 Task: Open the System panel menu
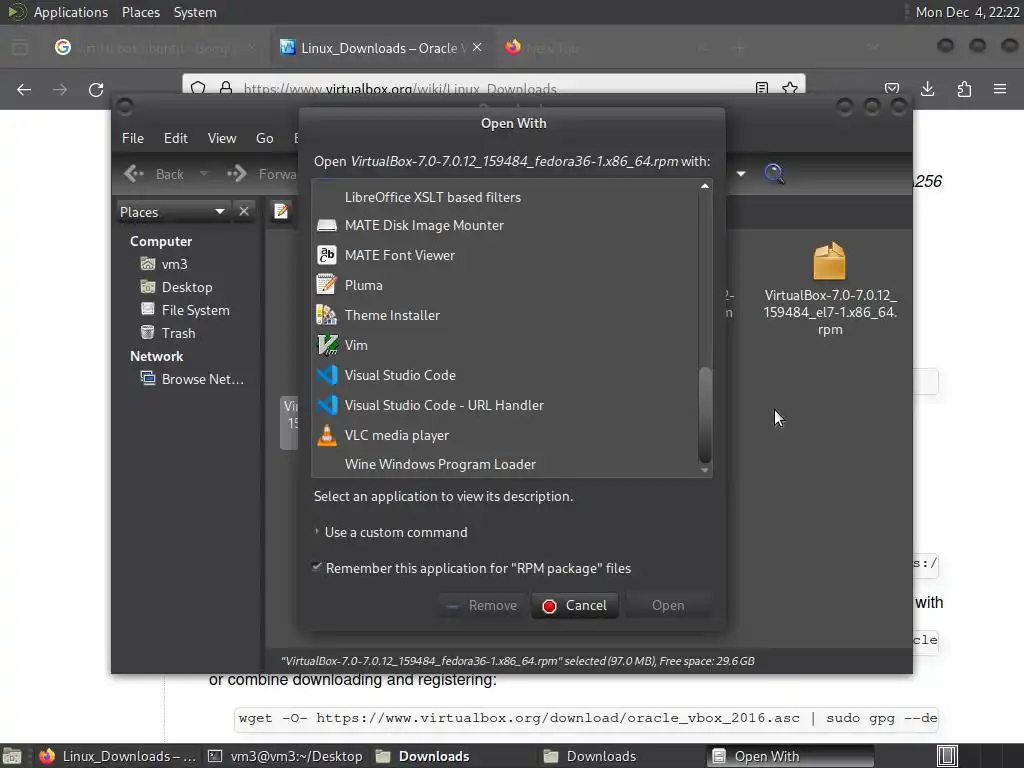195,12
